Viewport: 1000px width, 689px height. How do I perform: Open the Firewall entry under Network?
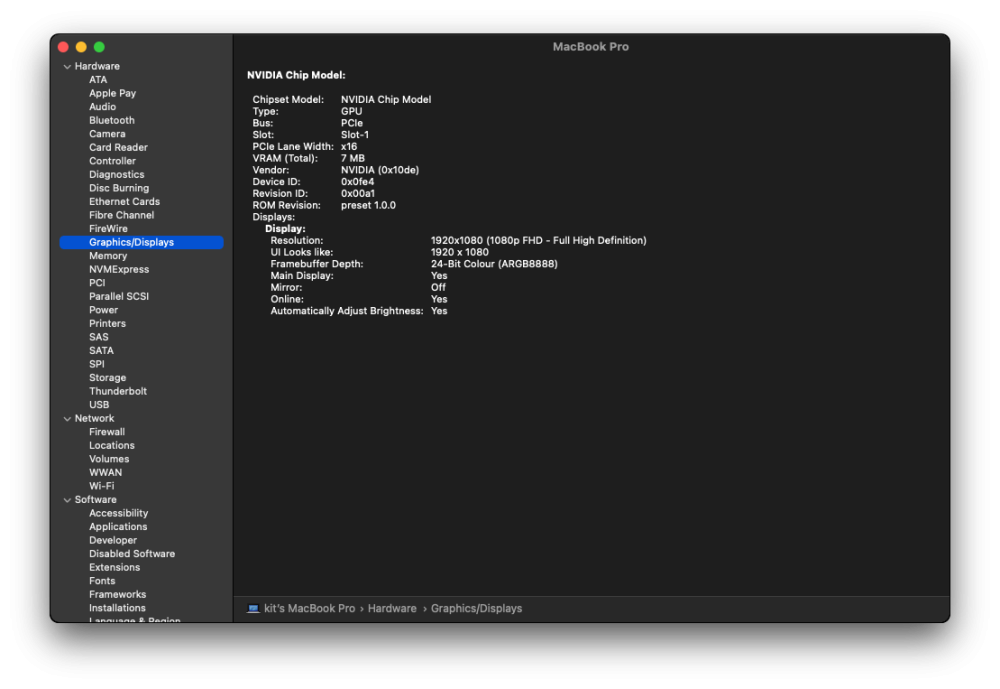pyautogui.click(x=107, y=432)
